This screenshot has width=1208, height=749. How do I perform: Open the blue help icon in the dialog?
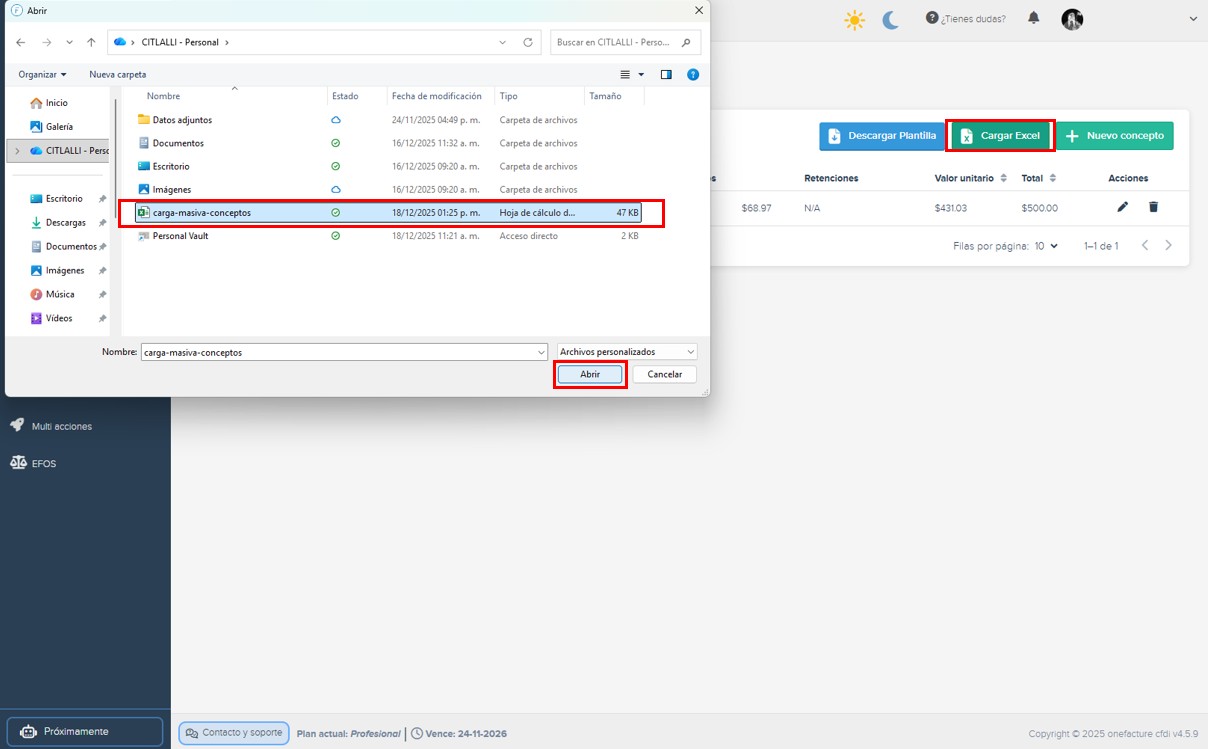[693, 74]
